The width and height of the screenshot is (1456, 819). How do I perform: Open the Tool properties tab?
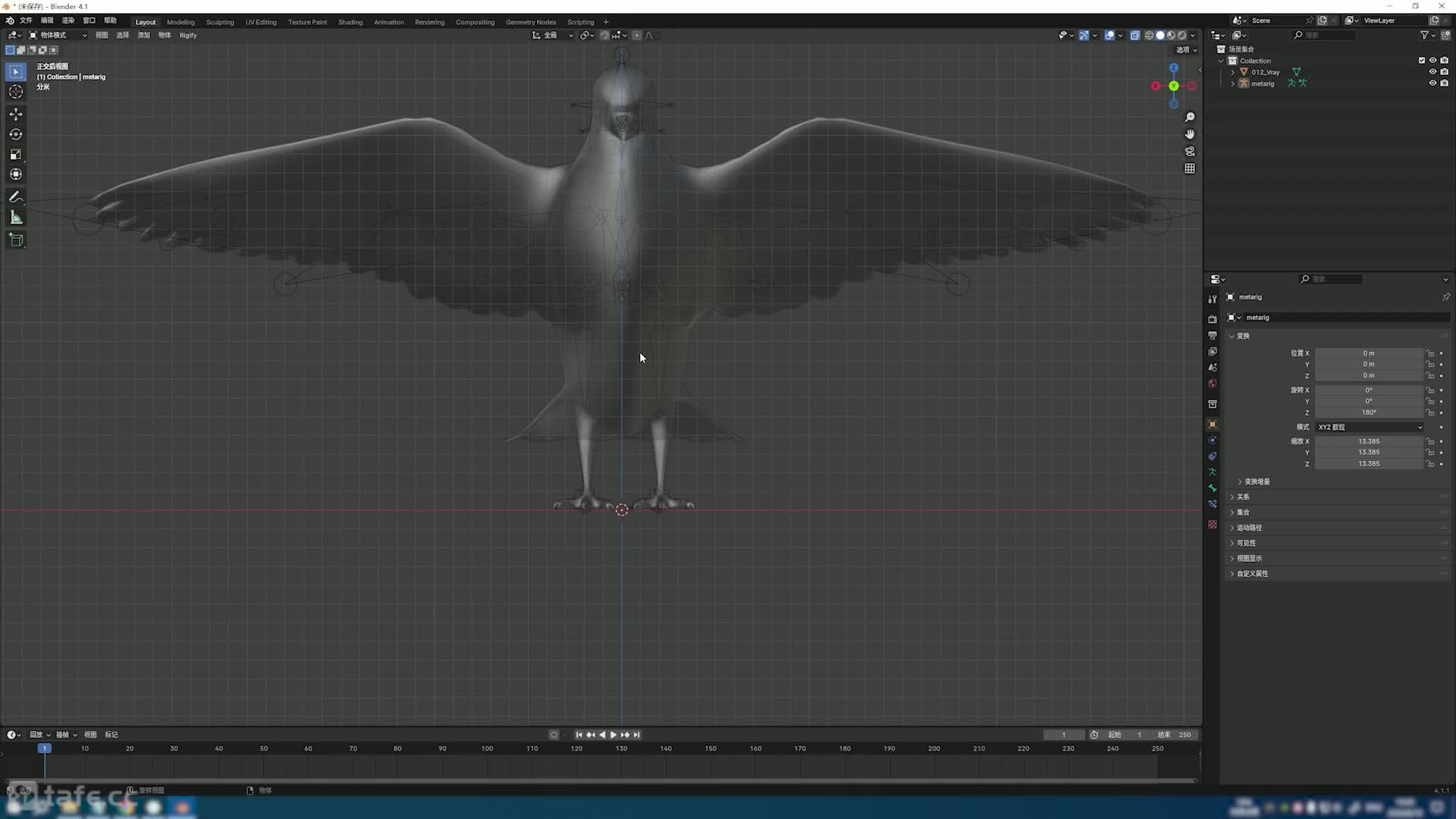(x=1213, y=299)
